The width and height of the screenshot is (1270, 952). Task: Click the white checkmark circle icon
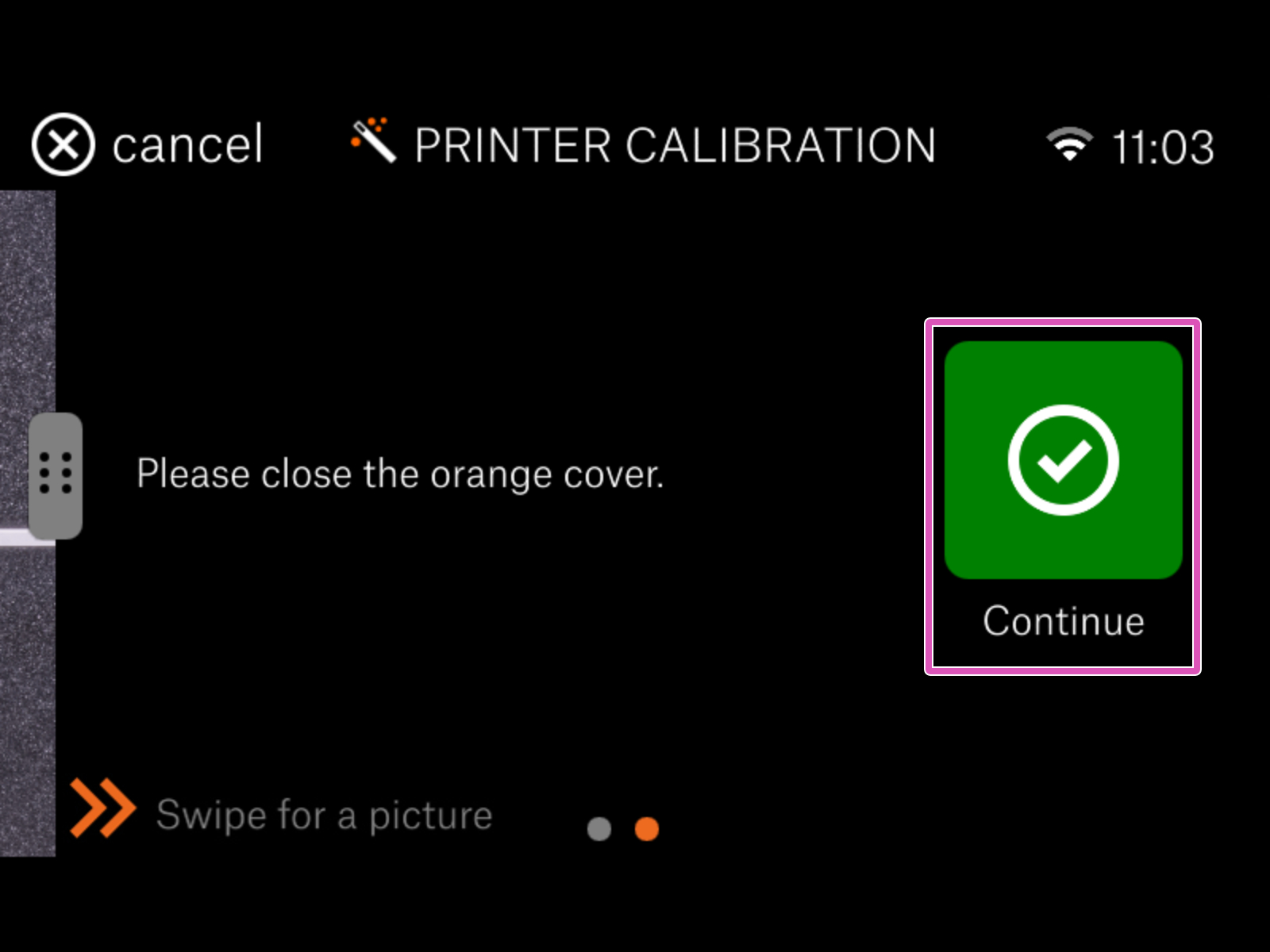(1064, 460)
